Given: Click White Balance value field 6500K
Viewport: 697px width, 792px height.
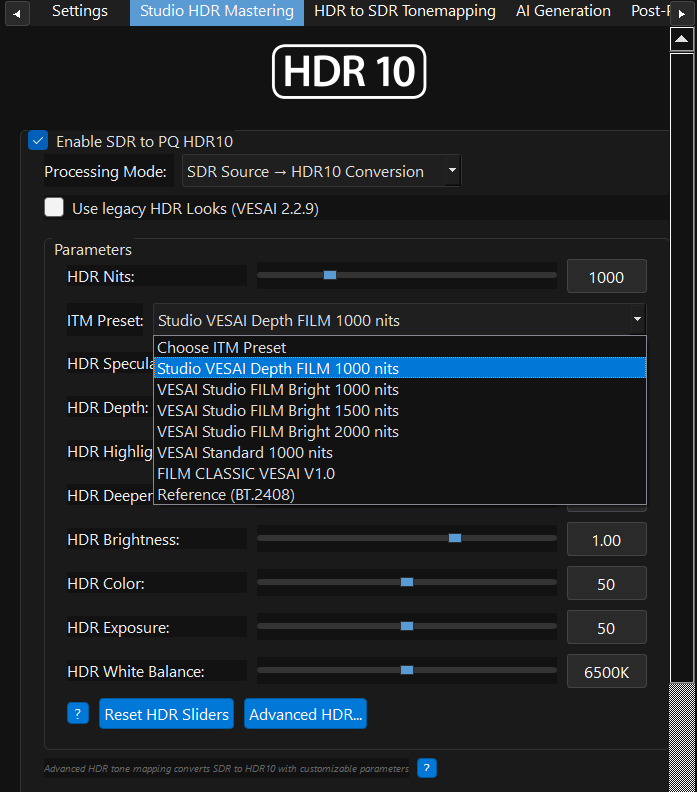Looking at the screenshot, I should [607, 671].
